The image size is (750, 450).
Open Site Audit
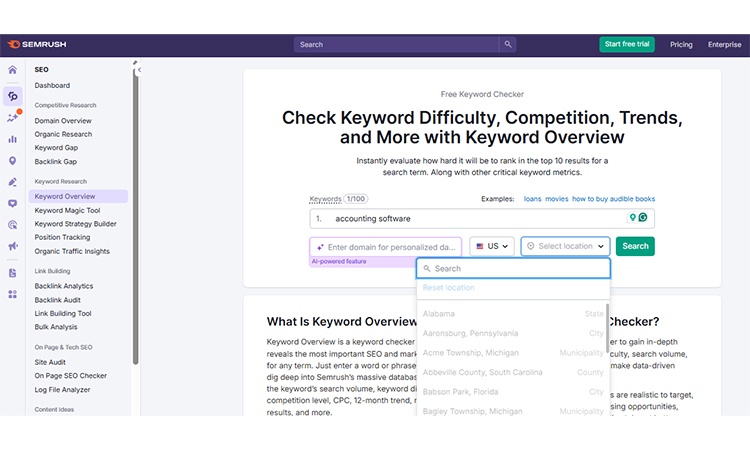tap(50, 362)
